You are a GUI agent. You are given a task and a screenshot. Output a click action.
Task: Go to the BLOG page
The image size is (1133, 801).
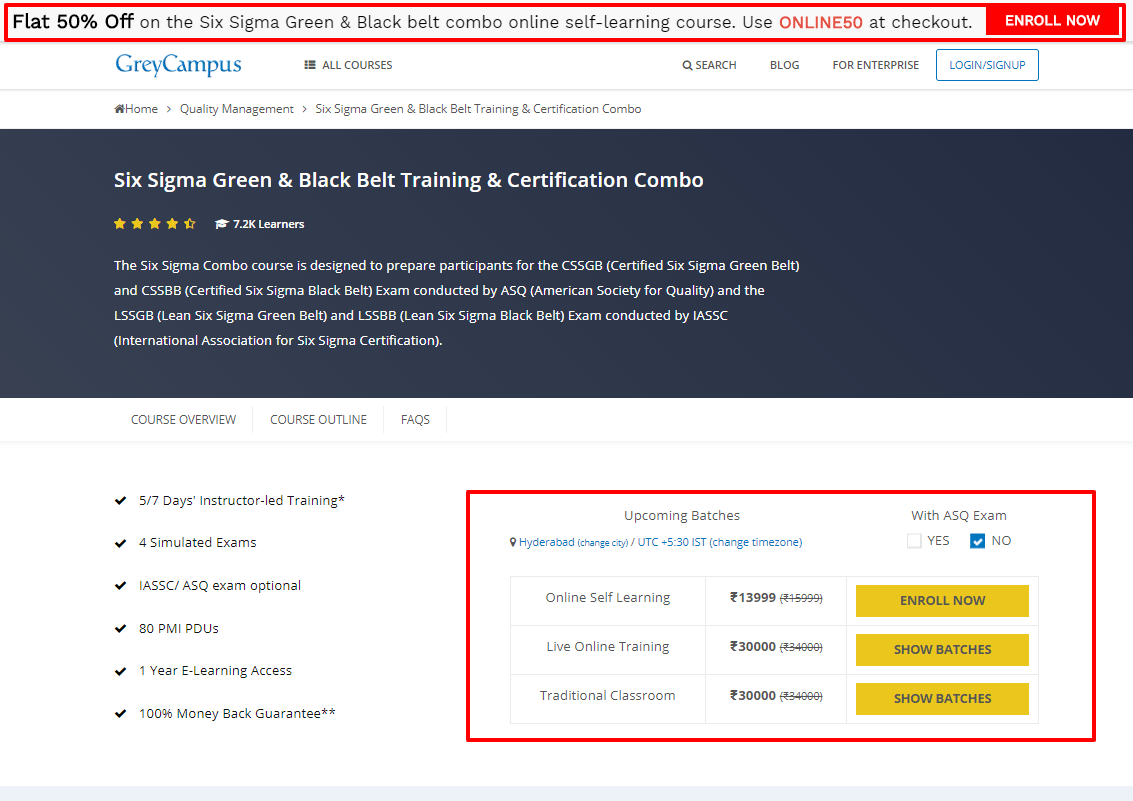pyautogui.click(x=785, y=65)
